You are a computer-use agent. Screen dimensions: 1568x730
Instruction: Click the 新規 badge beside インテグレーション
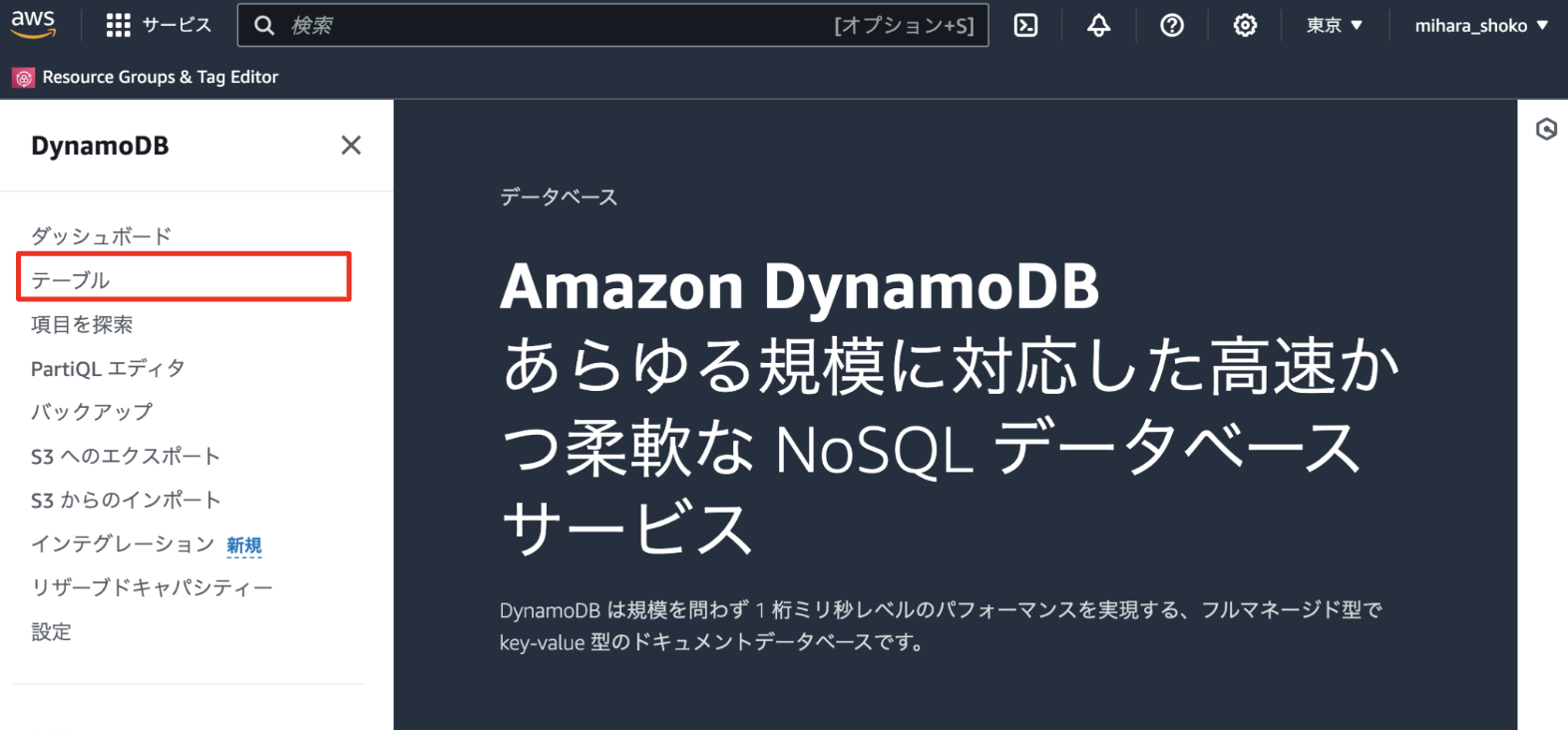click(x=244, y=544)
